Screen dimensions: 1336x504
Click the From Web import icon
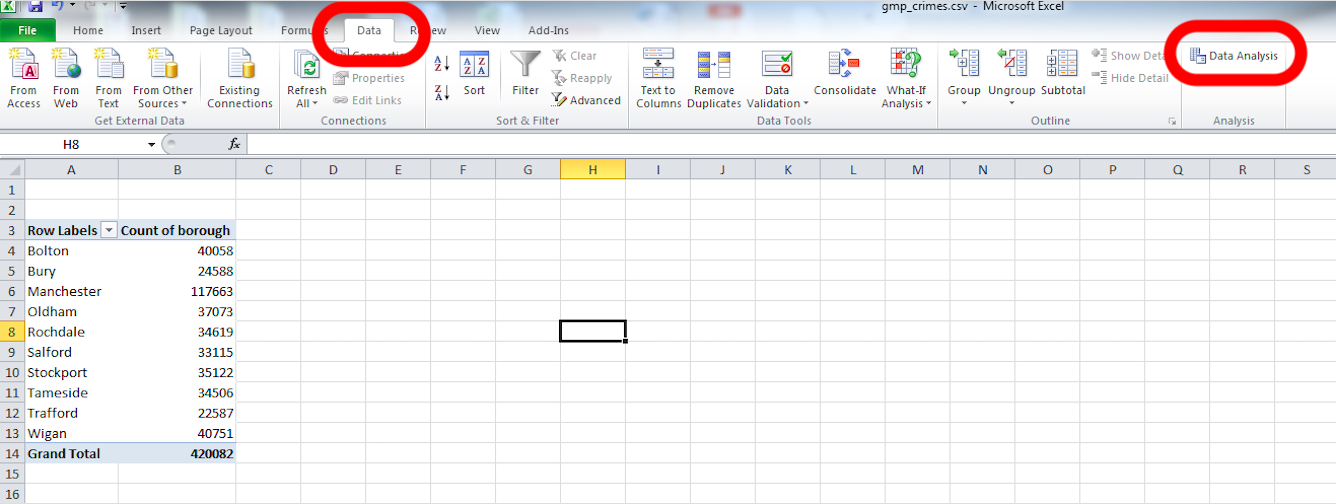point(66,68)
